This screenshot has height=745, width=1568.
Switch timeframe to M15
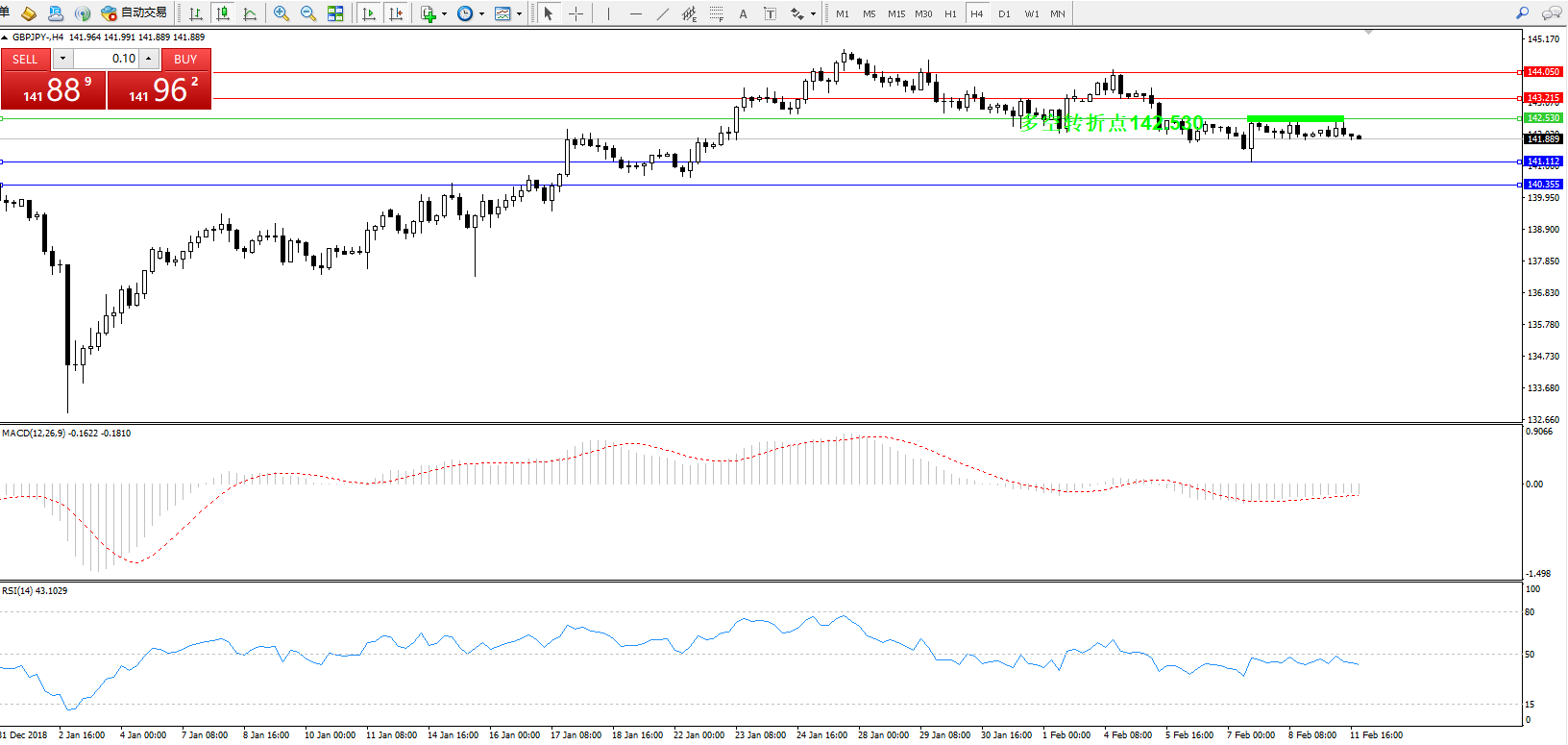click(895, 13)
